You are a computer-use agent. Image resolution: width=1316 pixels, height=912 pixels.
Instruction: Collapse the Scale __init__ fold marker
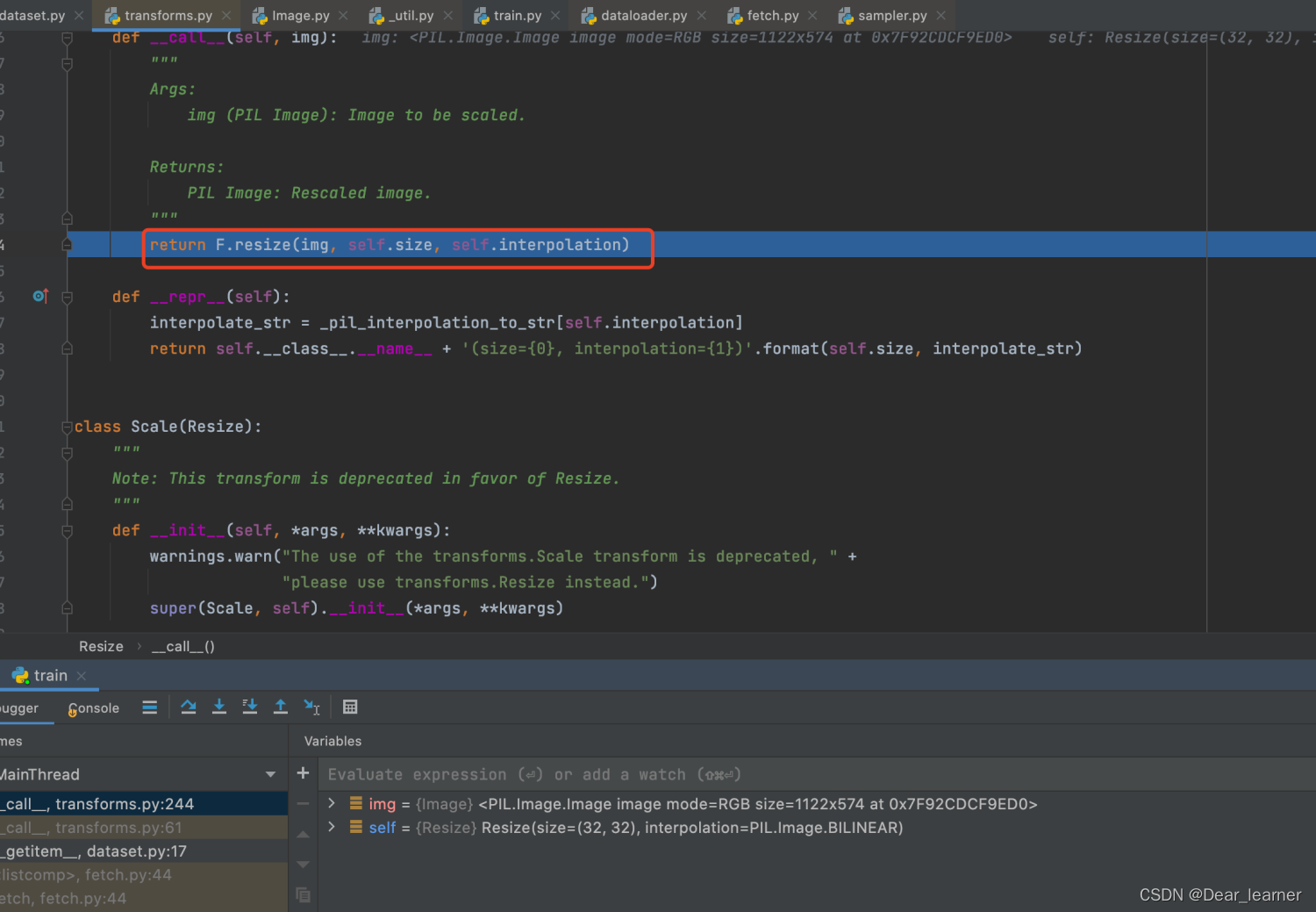pyautogui.click(x=67, y=530)
